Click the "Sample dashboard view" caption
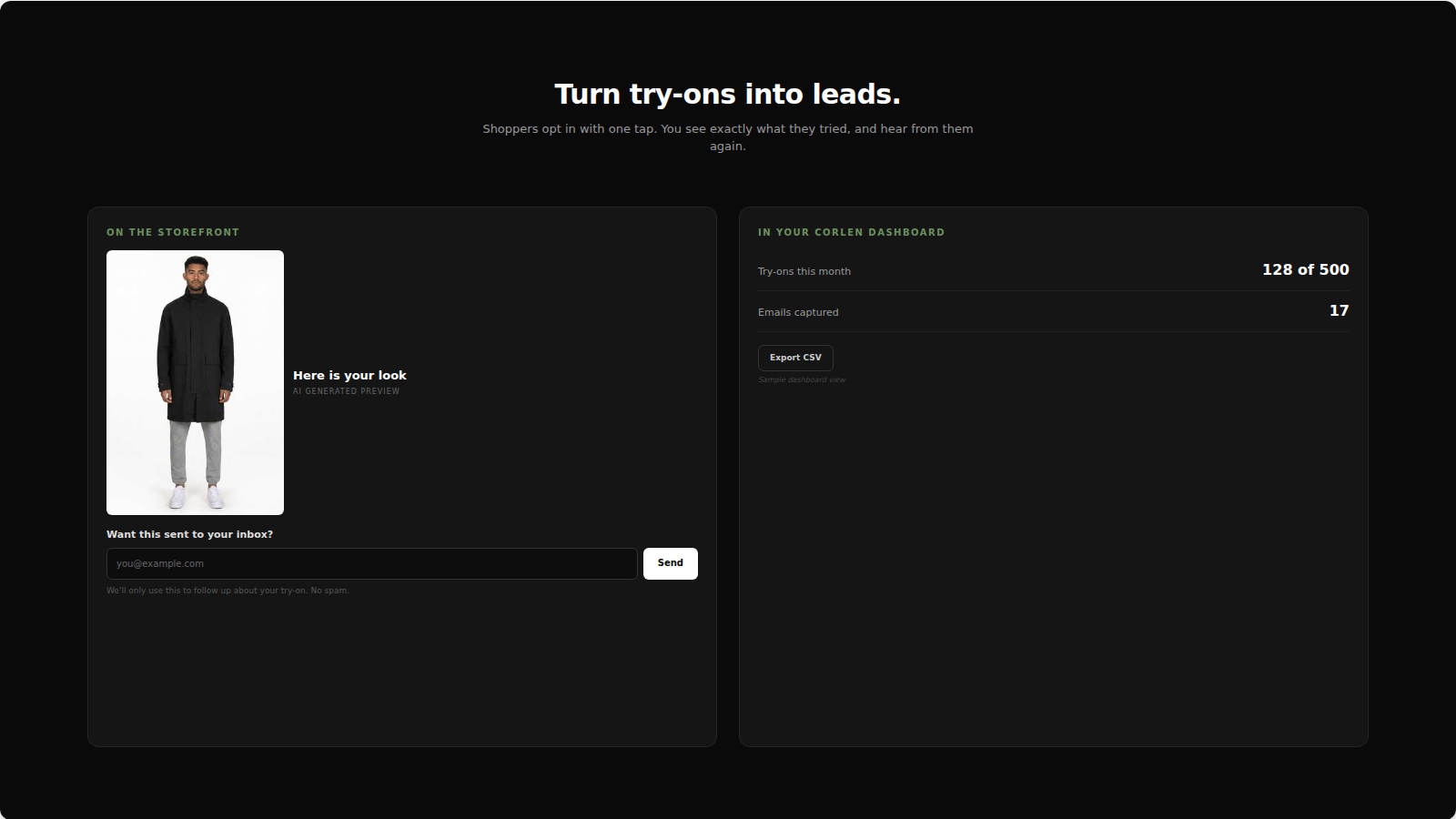1456x819 pixels. (802, 379)
